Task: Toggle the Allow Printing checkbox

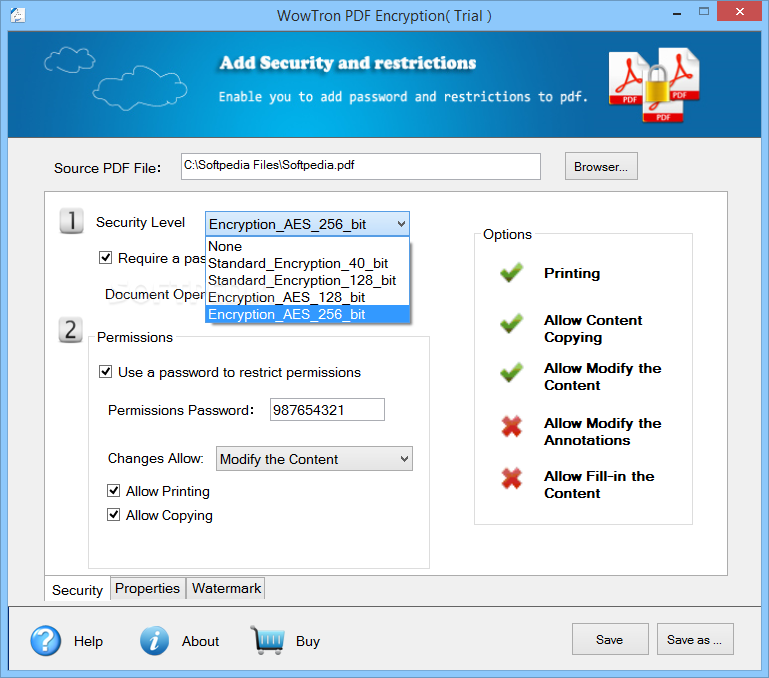Action: point(114,491)
